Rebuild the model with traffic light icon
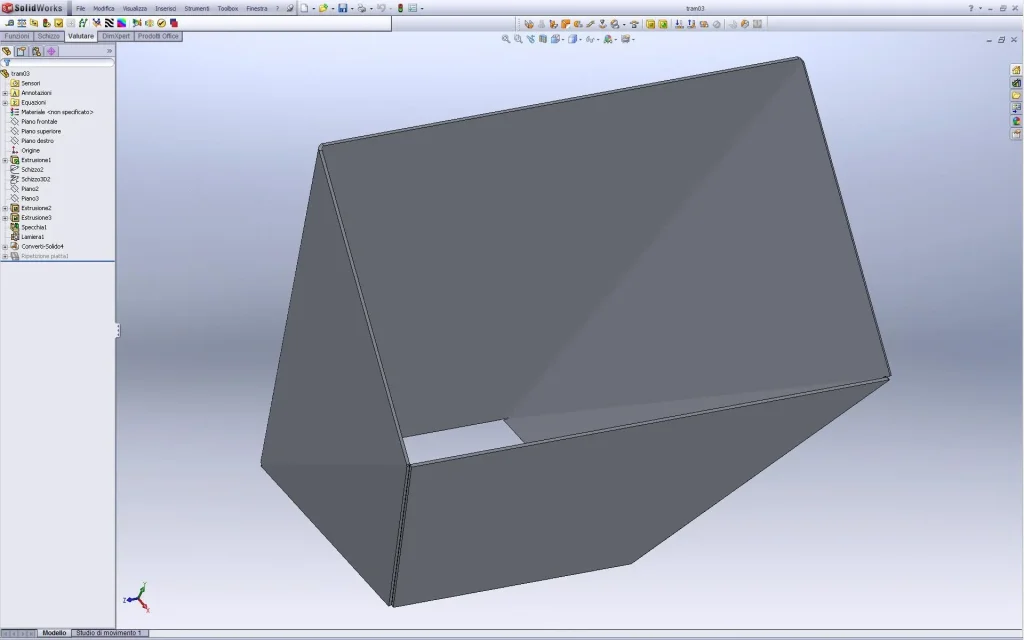 pos(400,8)
